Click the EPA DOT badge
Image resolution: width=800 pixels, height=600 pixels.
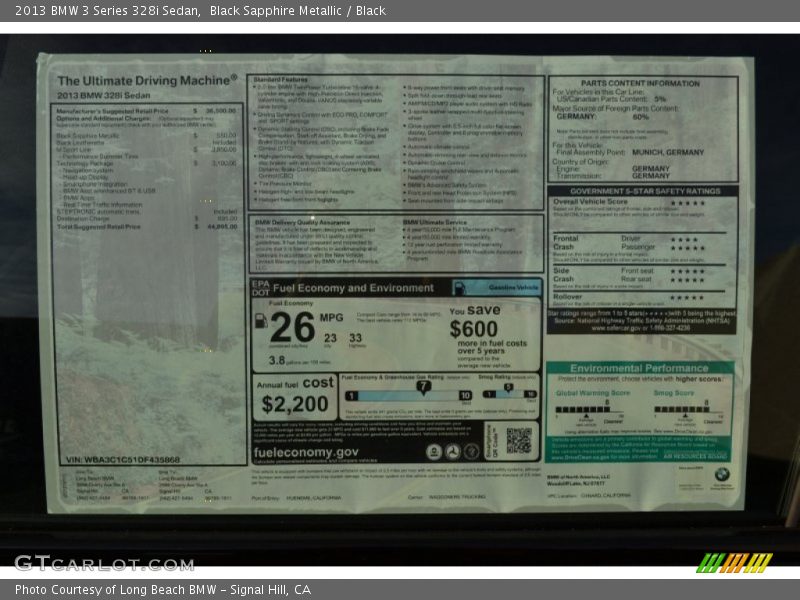260,288
